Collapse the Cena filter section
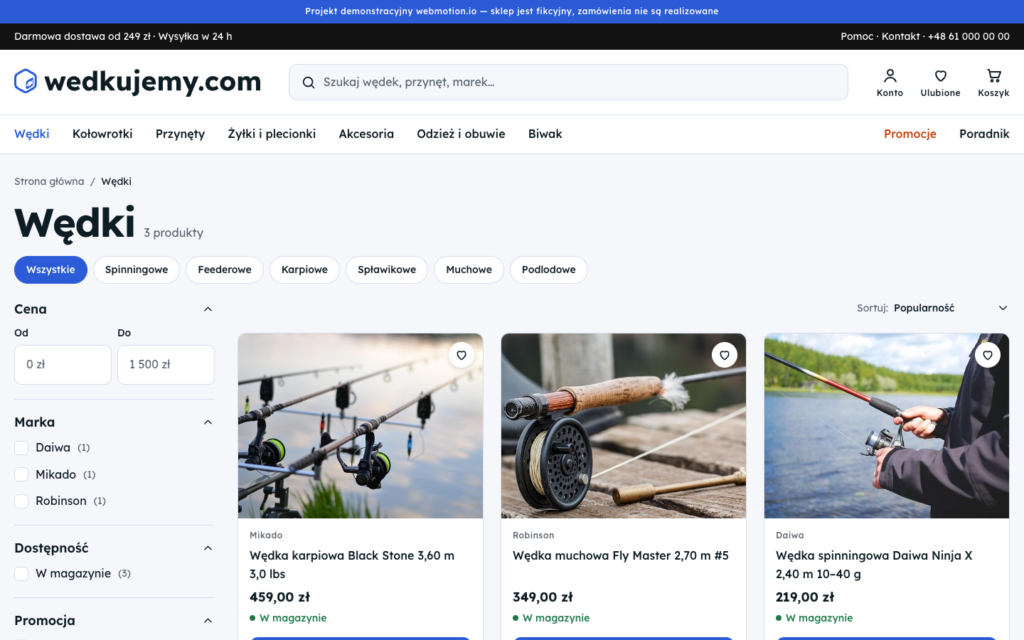This screenshot has height=640, width=1024. click(x=208, y=309)
